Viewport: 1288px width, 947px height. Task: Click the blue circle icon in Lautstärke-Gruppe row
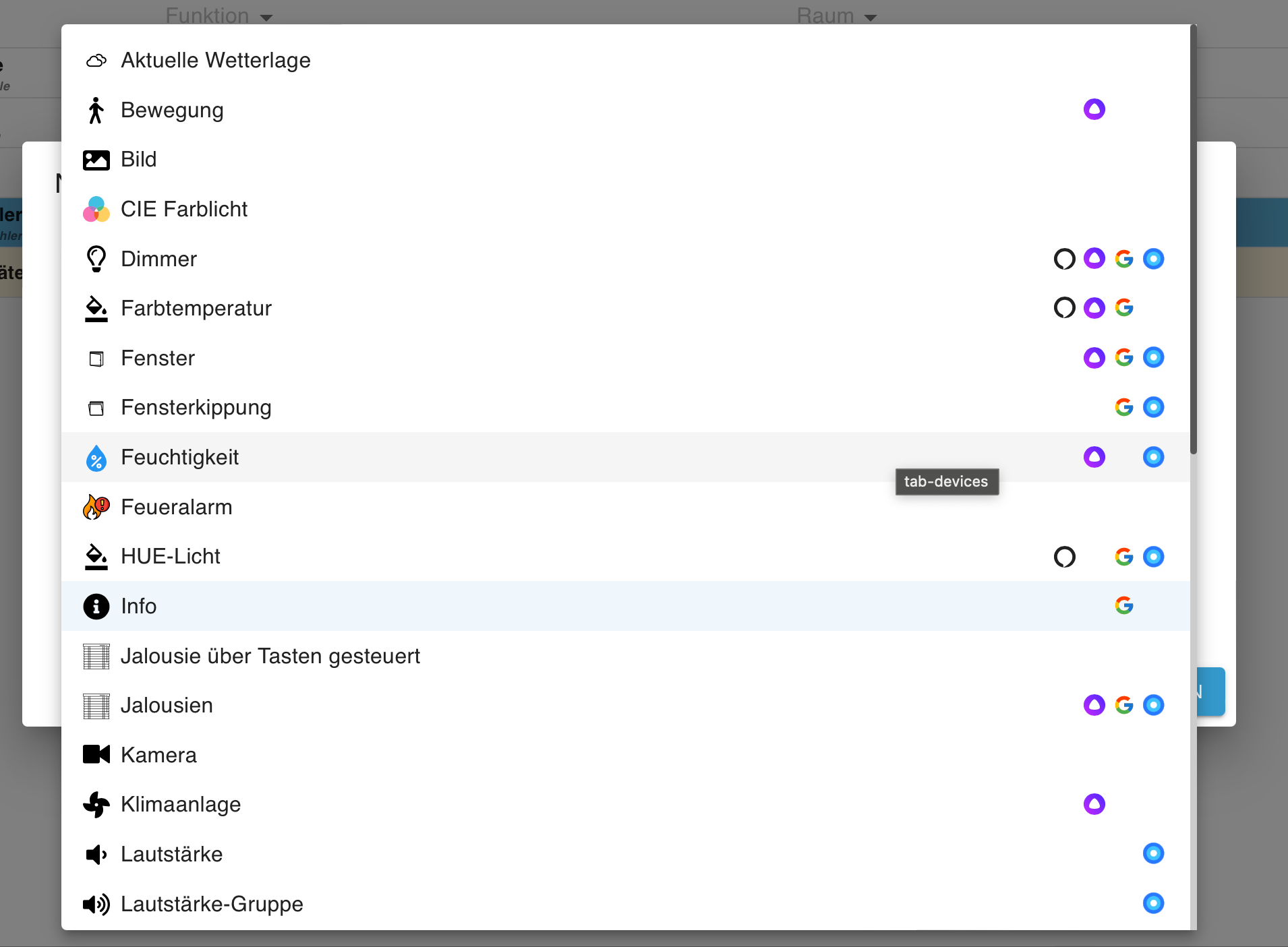click(1154, 903)
